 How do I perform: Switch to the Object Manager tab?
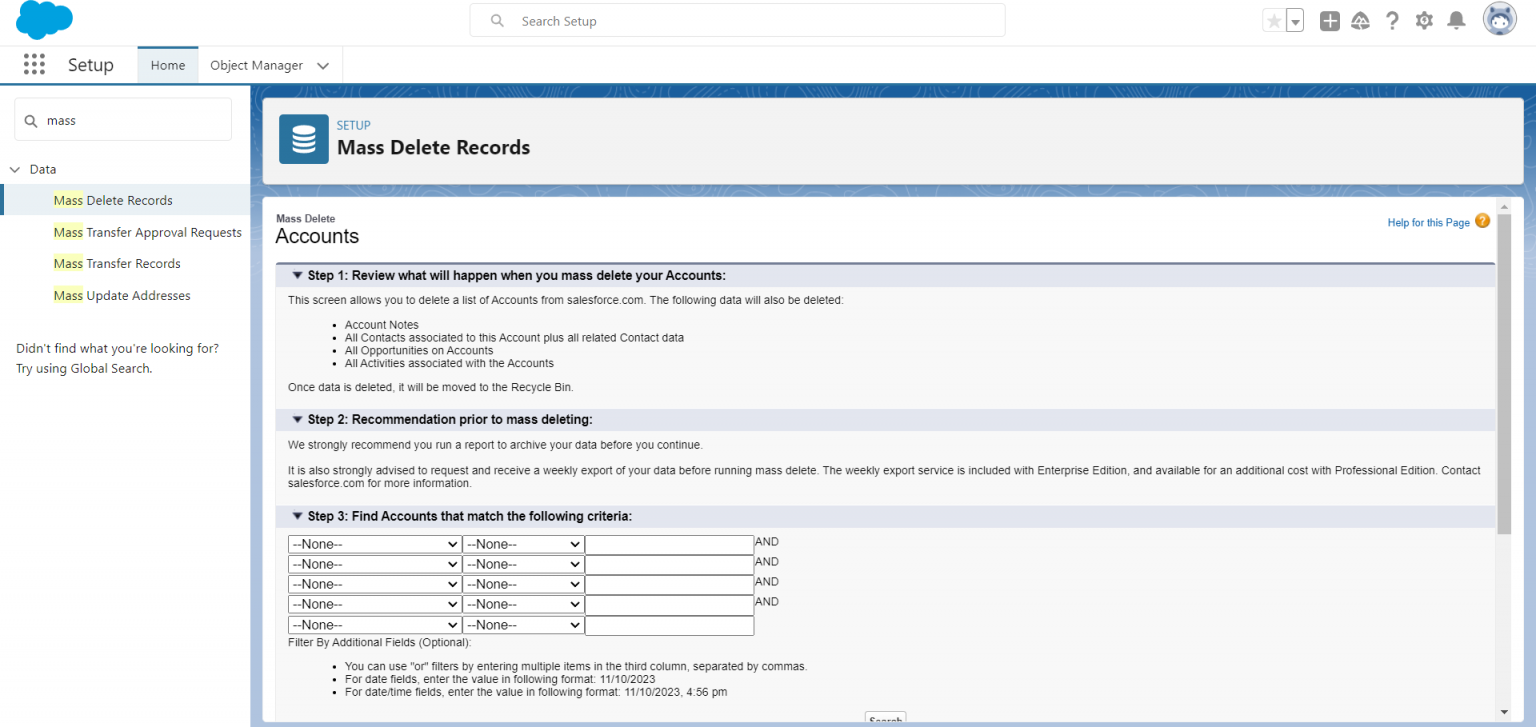[255, 64]
